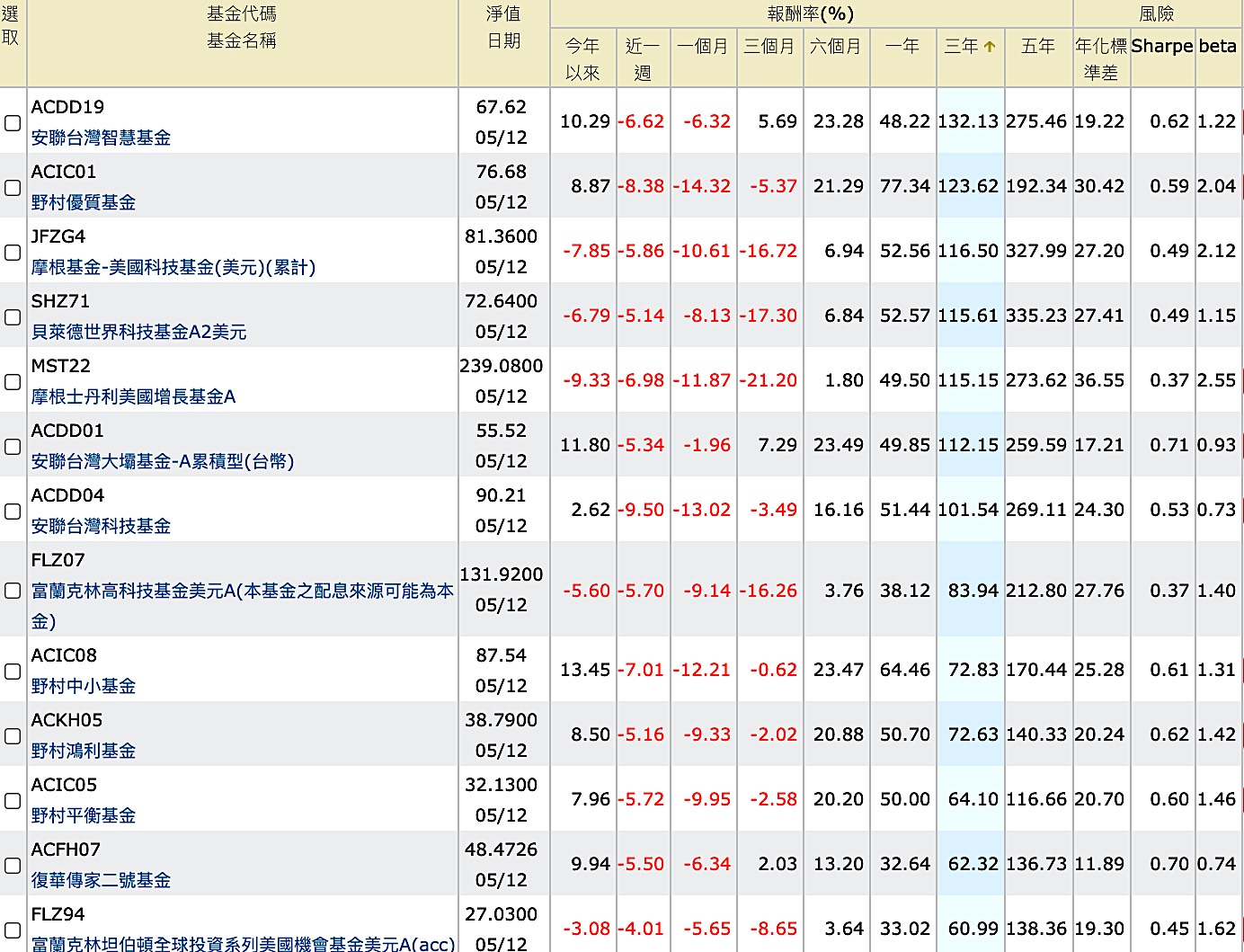Click the net value 239.0800
The height and width of the screenshot is (952, 1244).
pos(502,366)
